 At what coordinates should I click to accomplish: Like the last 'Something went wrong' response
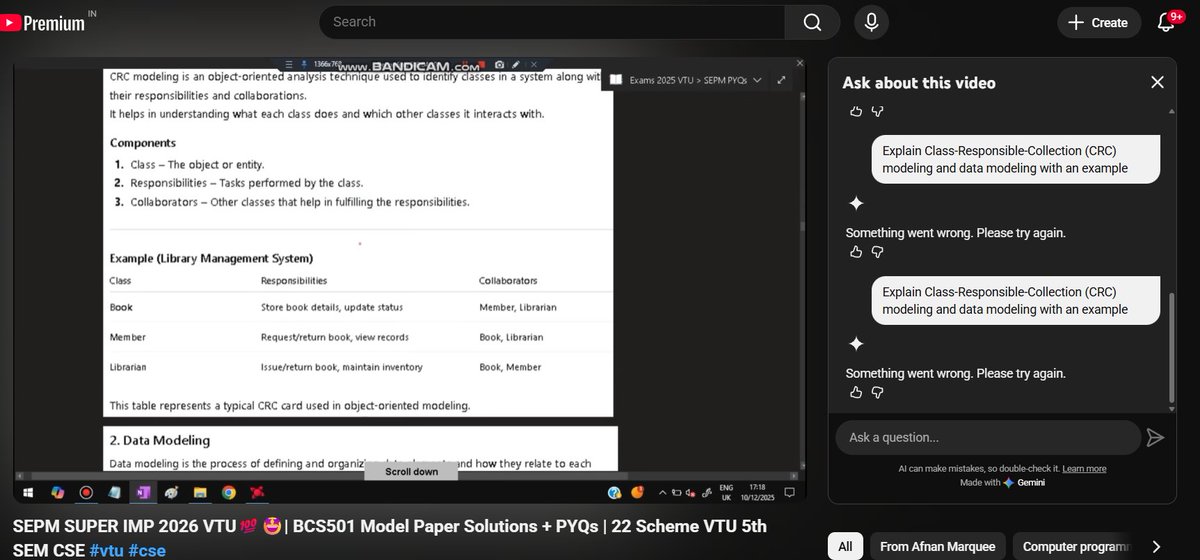(x=855, y=392)
